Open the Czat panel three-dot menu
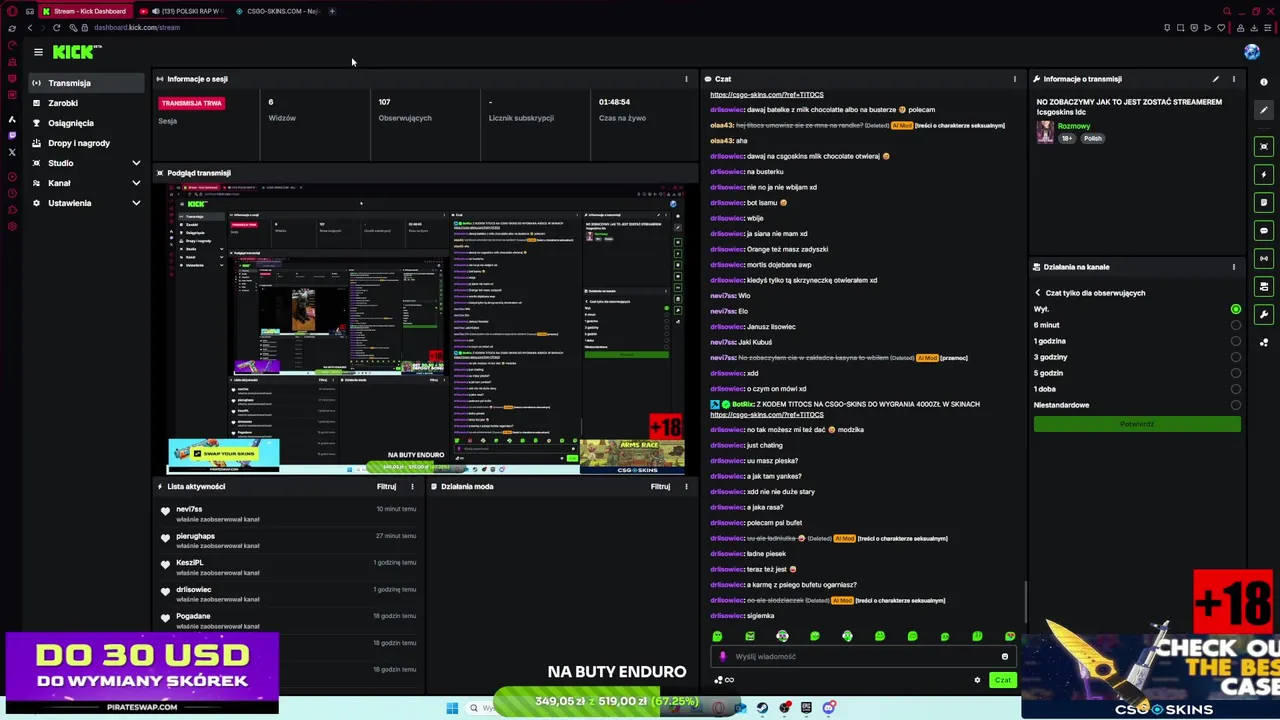The width and height of the screenshot is (1280, 720). (x=1015, y=79)
